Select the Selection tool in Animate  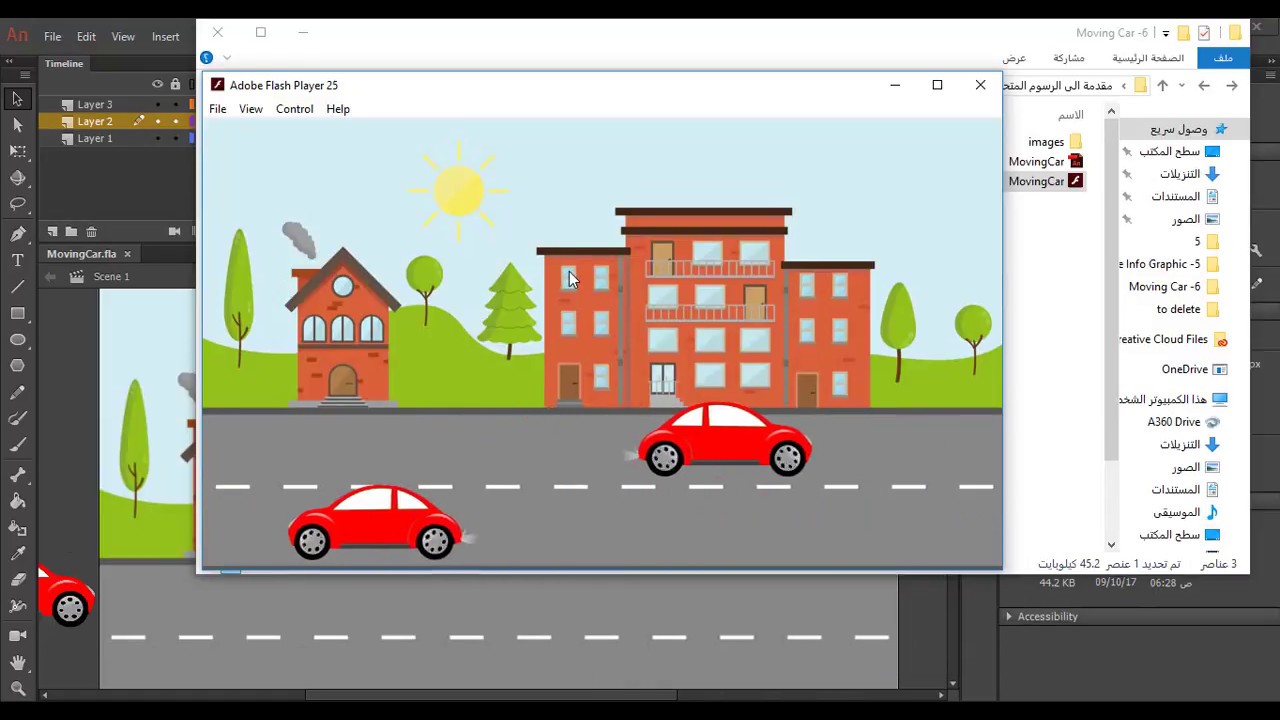pos(17,99)
